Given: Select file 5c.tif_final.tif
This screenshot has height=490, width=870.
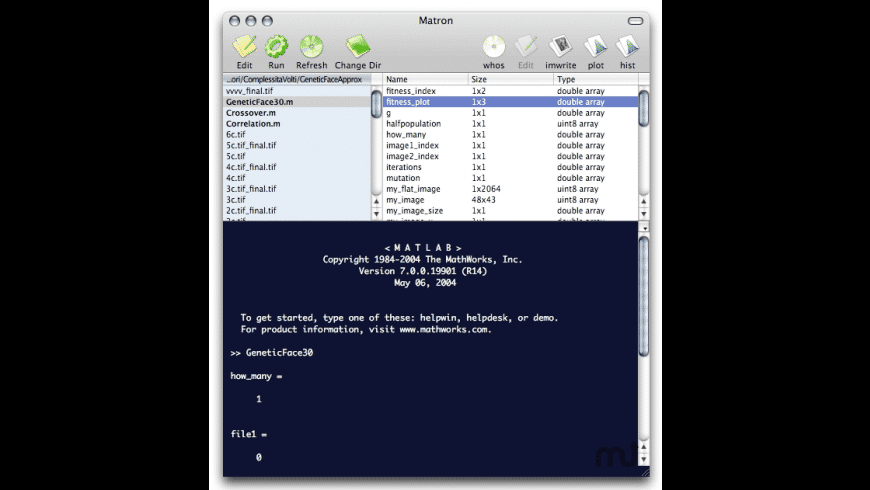Looking at the screenshot, I should pyautogui.click(x=297, y=145).
